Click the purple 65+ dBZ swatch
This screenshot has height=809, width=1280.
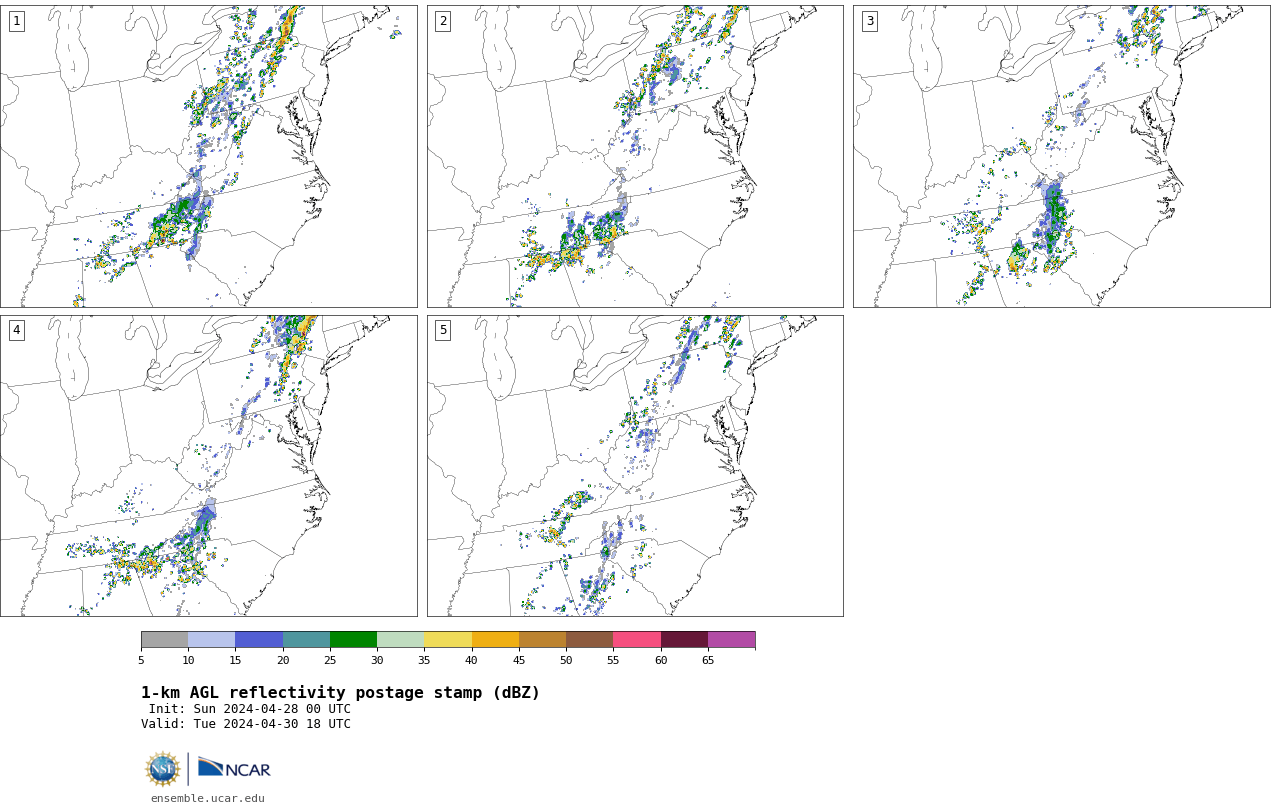pyautogui.click(x=731, y=640)
